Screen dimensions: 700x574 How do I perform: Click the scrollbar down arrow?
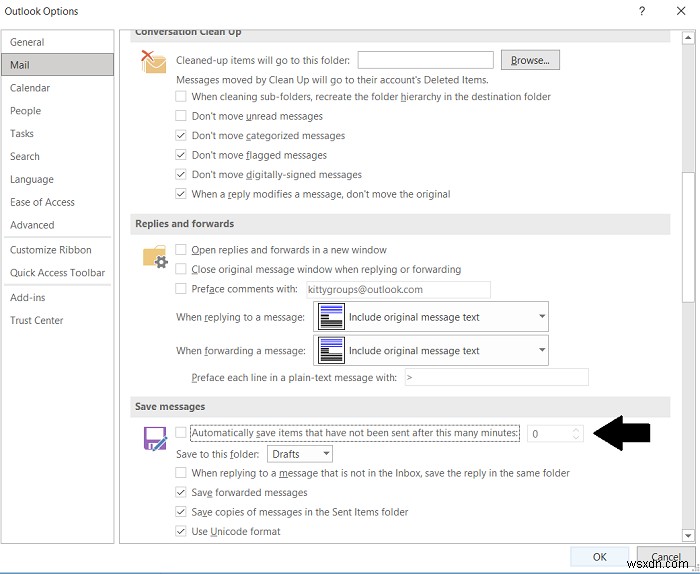(x=688, y=535)
